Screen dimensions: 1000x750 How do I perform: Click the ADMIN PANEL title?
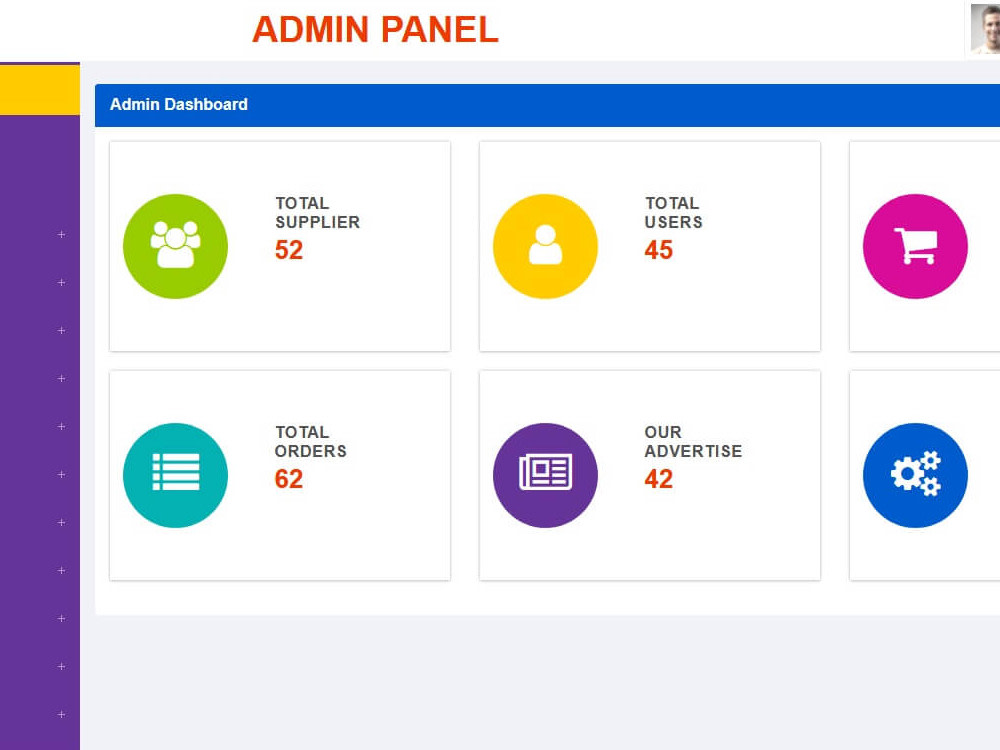(x=375, y=29)
